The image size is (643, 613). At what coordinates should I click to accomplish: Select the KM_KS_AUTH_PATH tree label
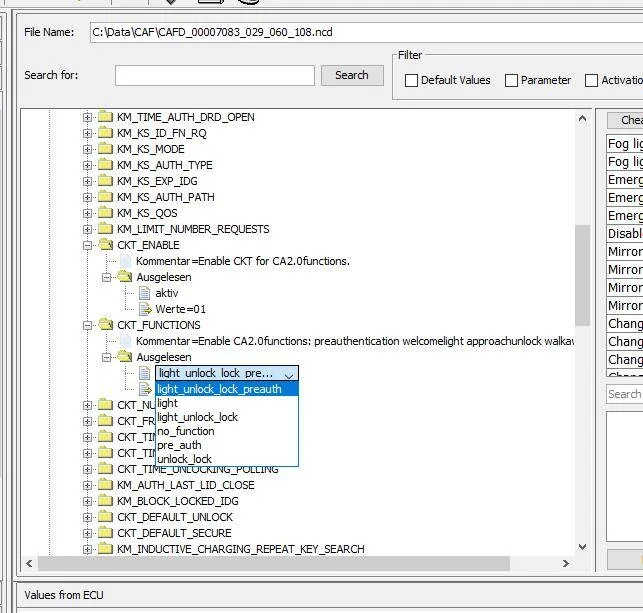click(x=166, y=197)
